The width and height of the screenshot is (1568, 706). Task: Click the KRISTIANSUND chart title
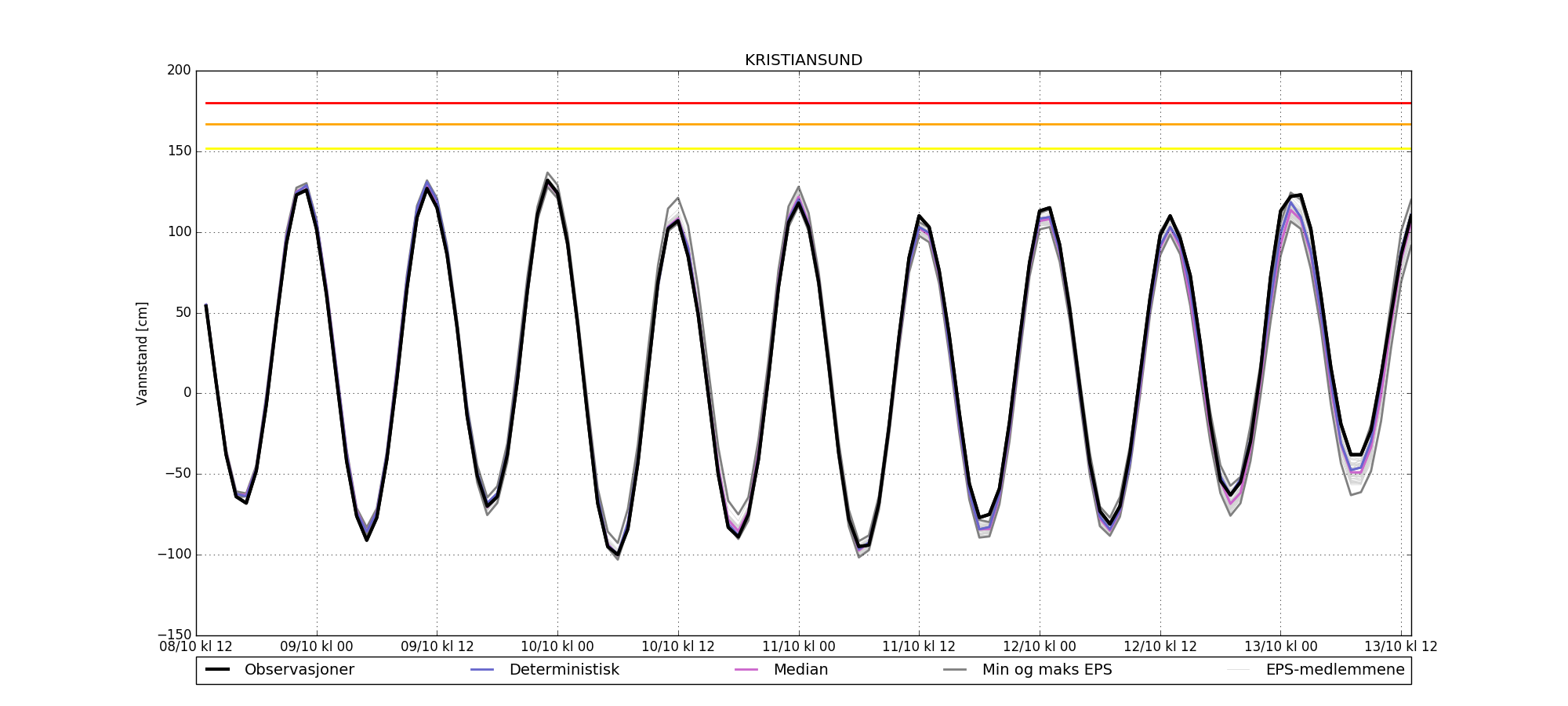pyautogui.click(x=804, y=60)
